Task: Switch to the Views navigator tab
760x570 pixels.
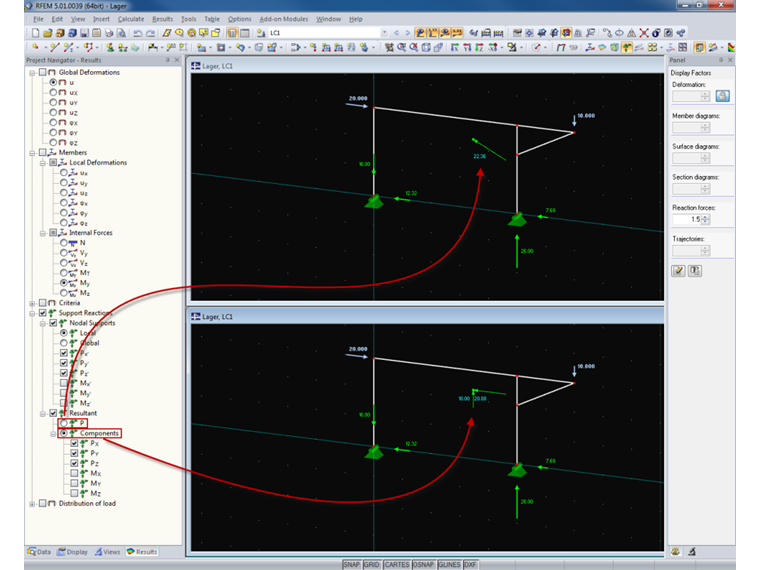Action: click(x=108, y=552)
